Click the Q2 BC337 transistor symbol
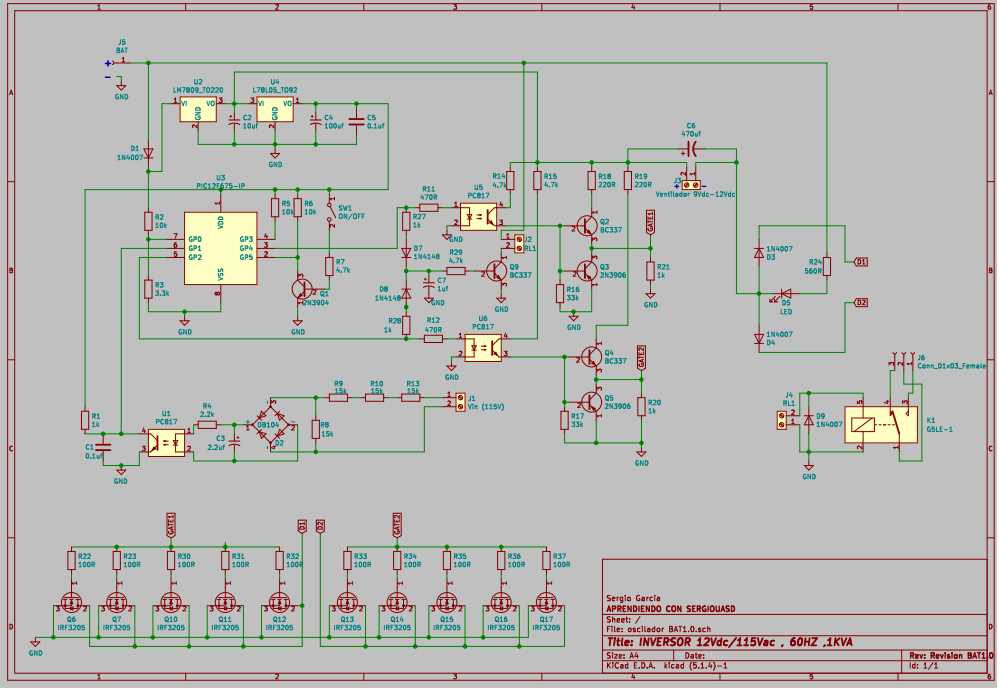The image size is (1000, 688). [587, 226]
